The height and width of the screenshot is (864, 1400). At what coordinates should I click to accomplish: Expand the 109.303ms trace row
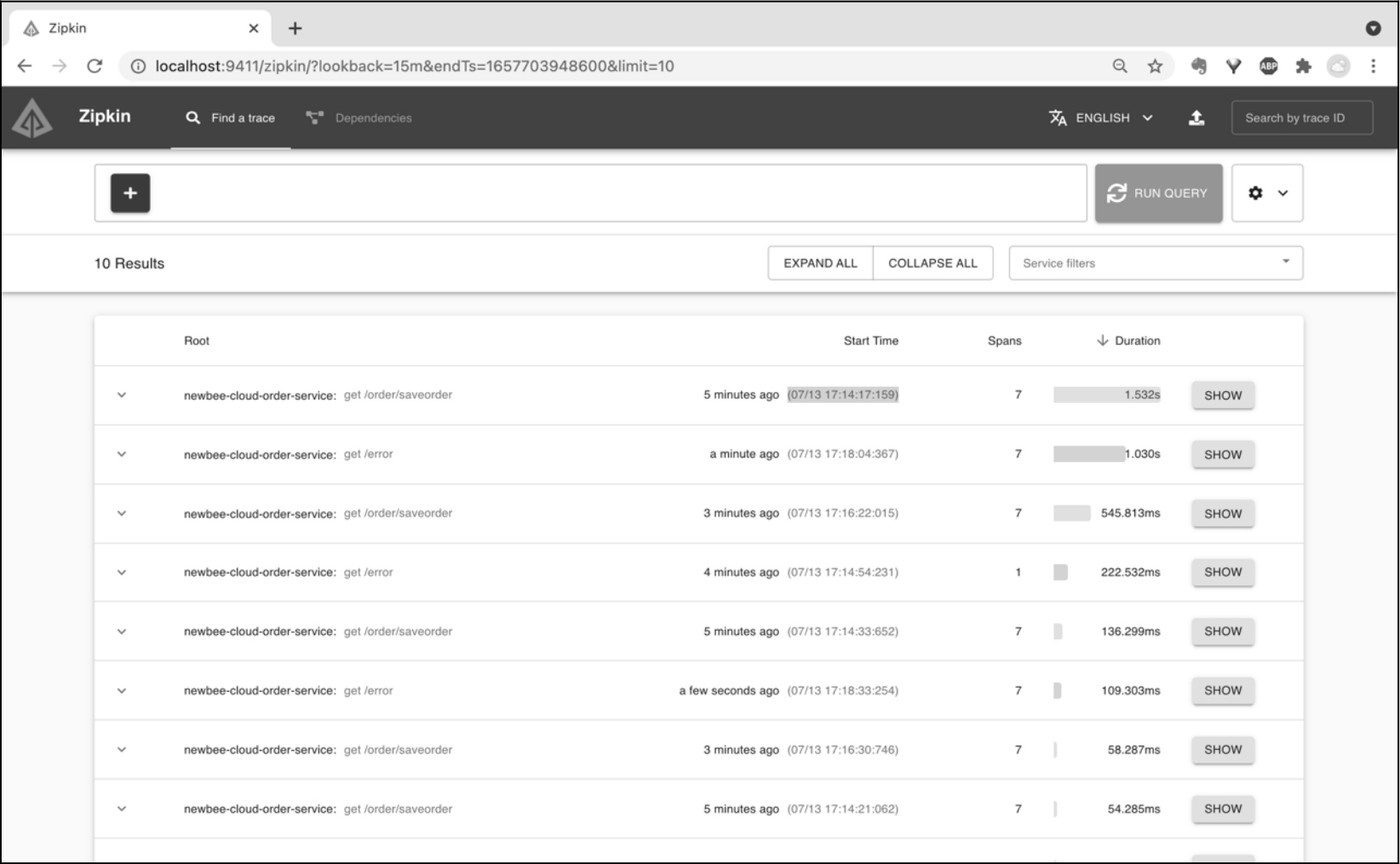click(122, 691)
